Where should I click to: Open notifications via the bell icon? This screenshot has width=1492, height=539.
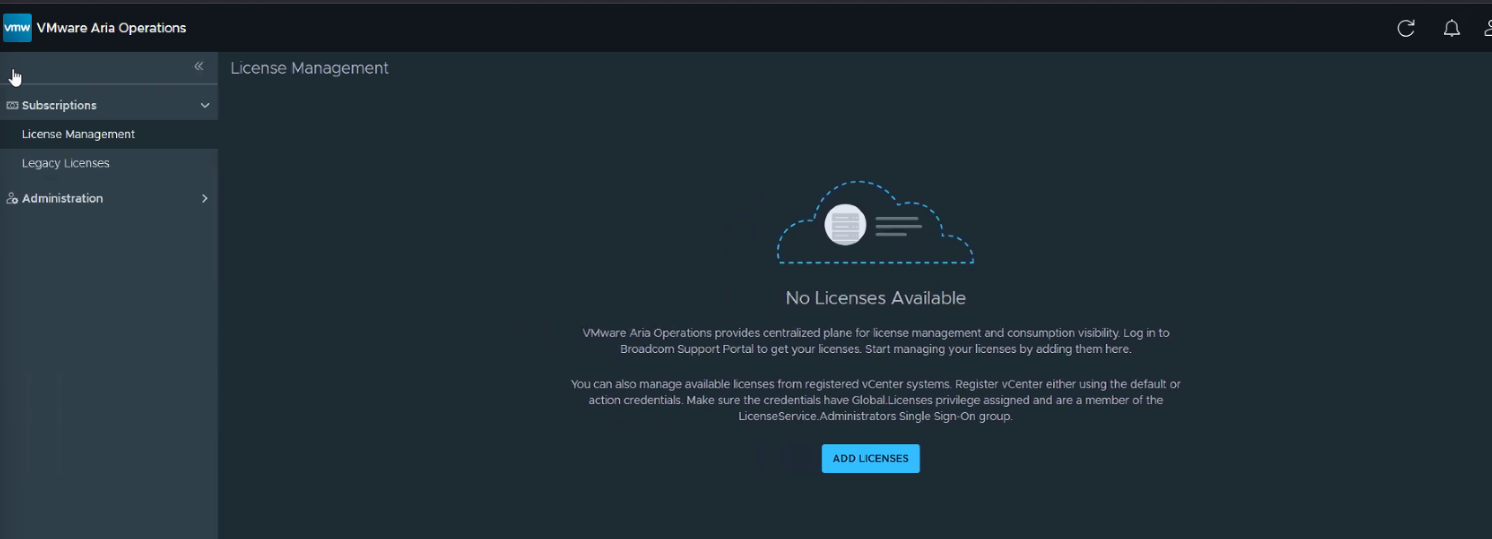coord(1452,28)
